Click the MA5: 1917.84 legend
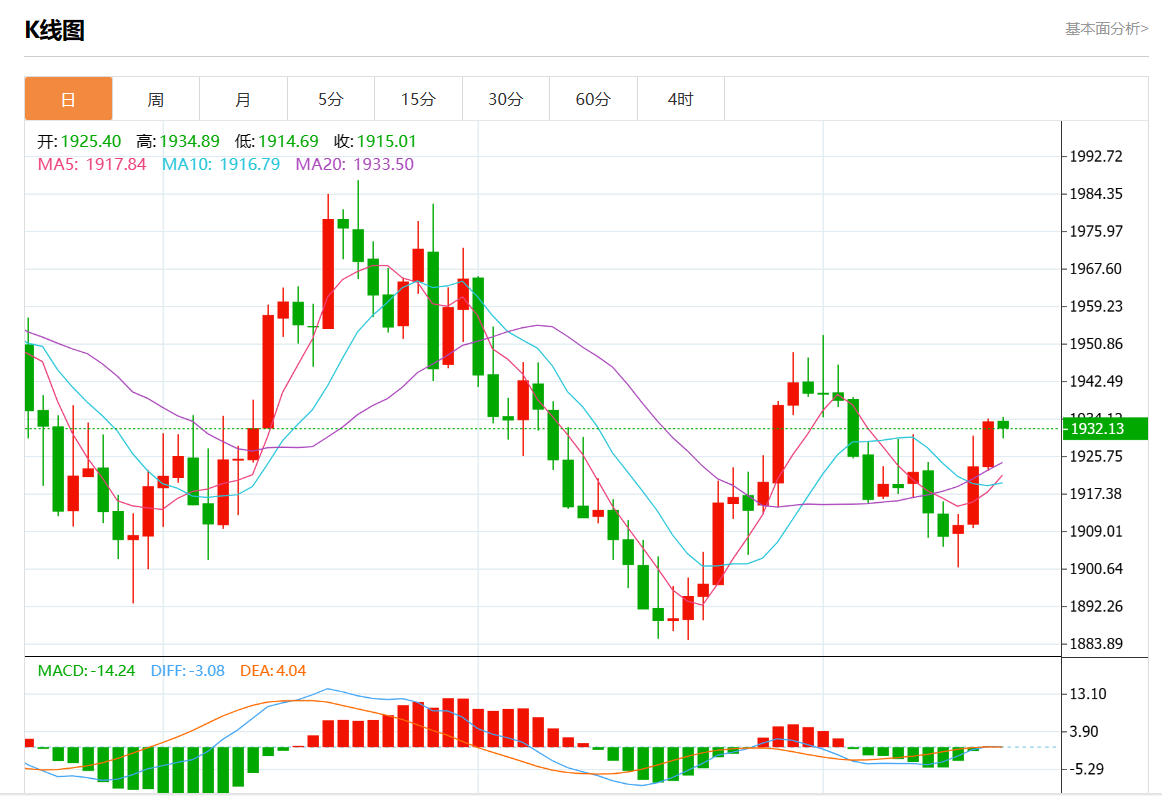Screen dimensions: 1162x796 (92, 165)
